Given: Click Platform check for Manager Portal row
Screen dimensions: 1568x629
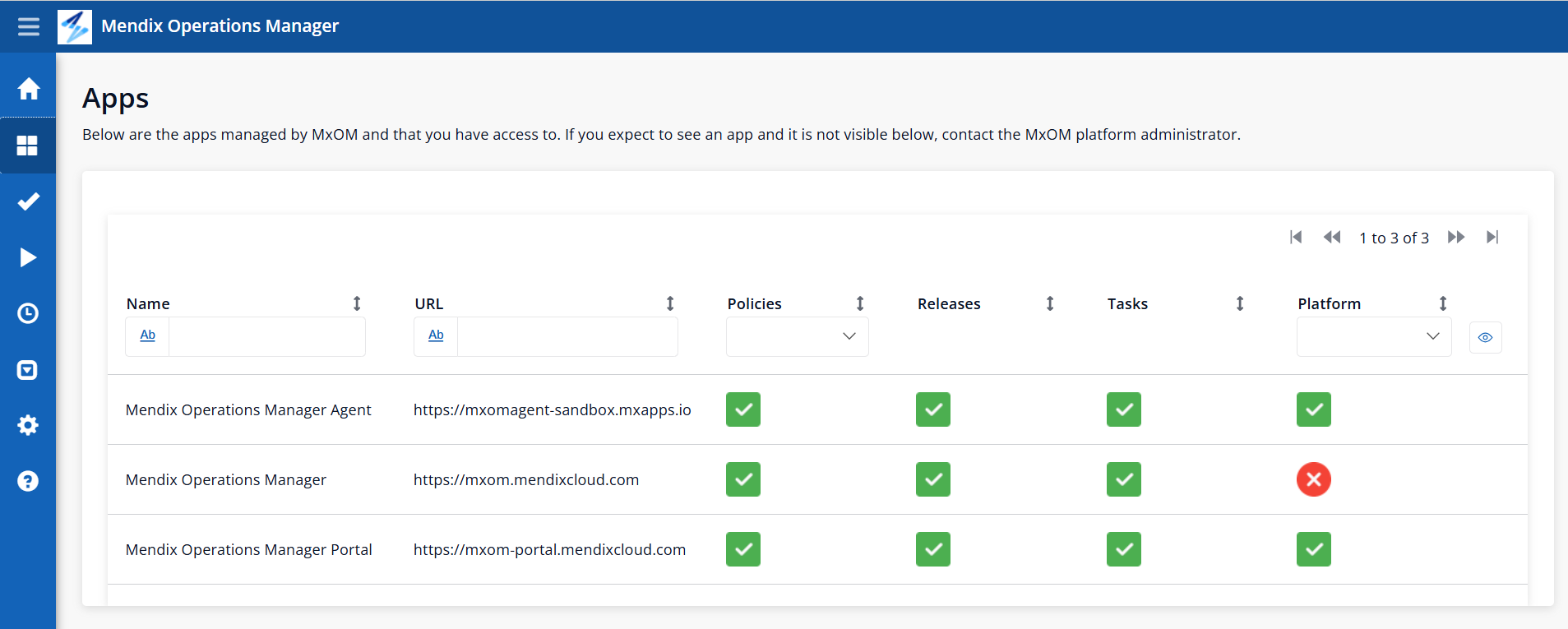Looking at the screenshot, I should coord(1314,549).
